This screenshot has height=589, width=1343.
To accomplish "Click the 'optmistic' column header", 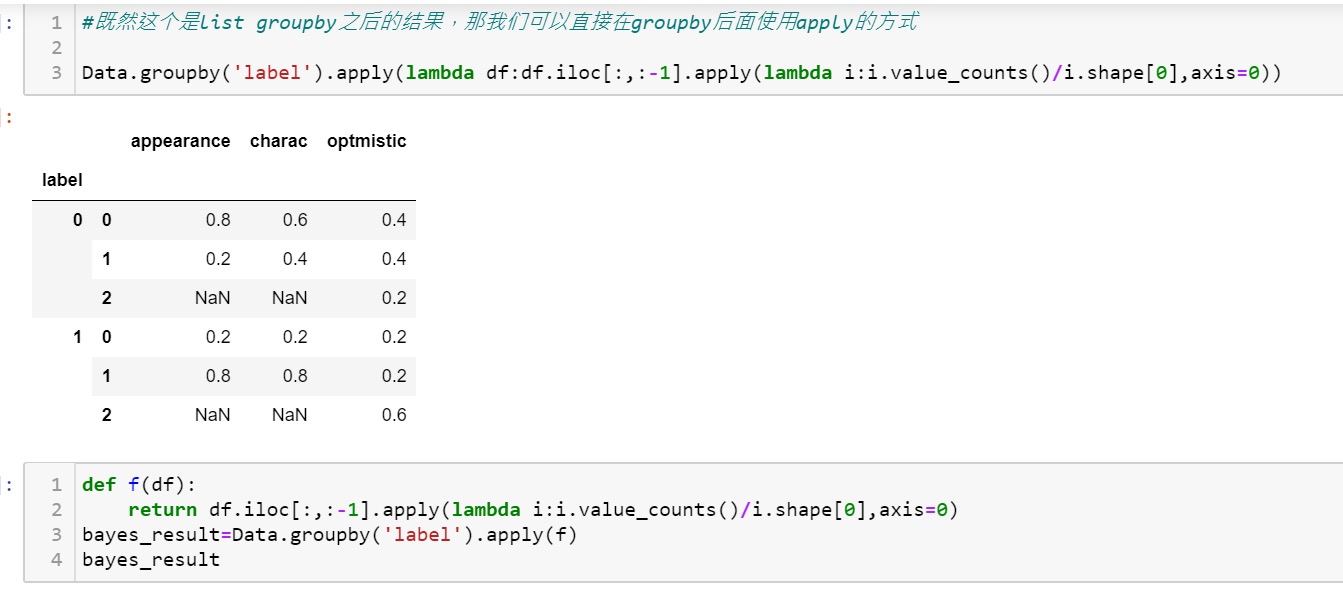I will [366, 141].
